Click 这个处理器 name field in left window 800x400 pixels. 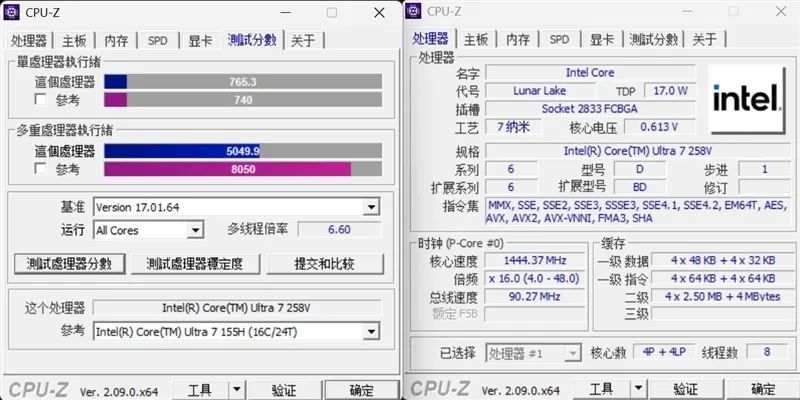click(x=236, y=308)
